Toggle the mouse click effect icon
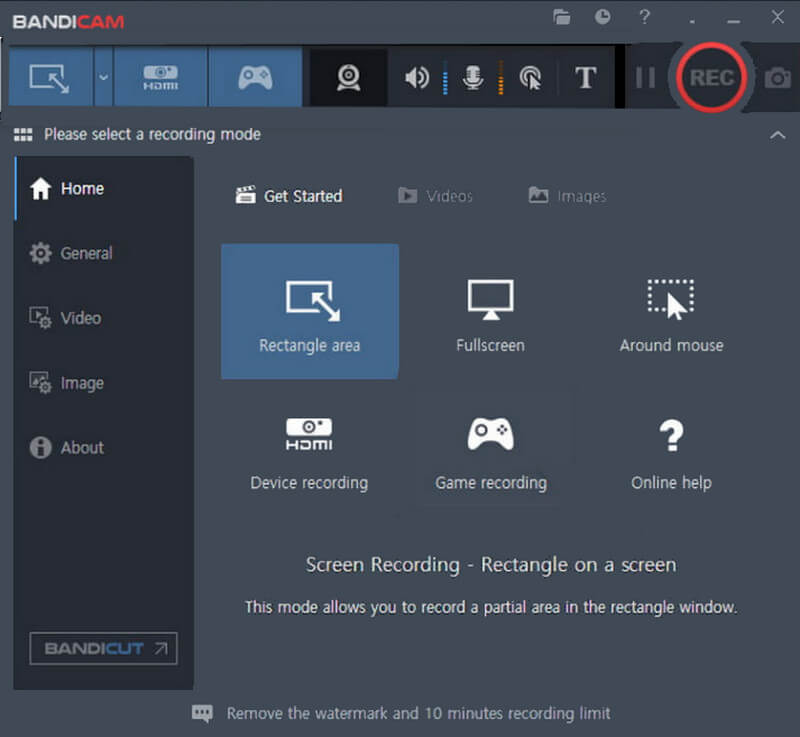Screen dimensions: 800x737 click(530, 78)
